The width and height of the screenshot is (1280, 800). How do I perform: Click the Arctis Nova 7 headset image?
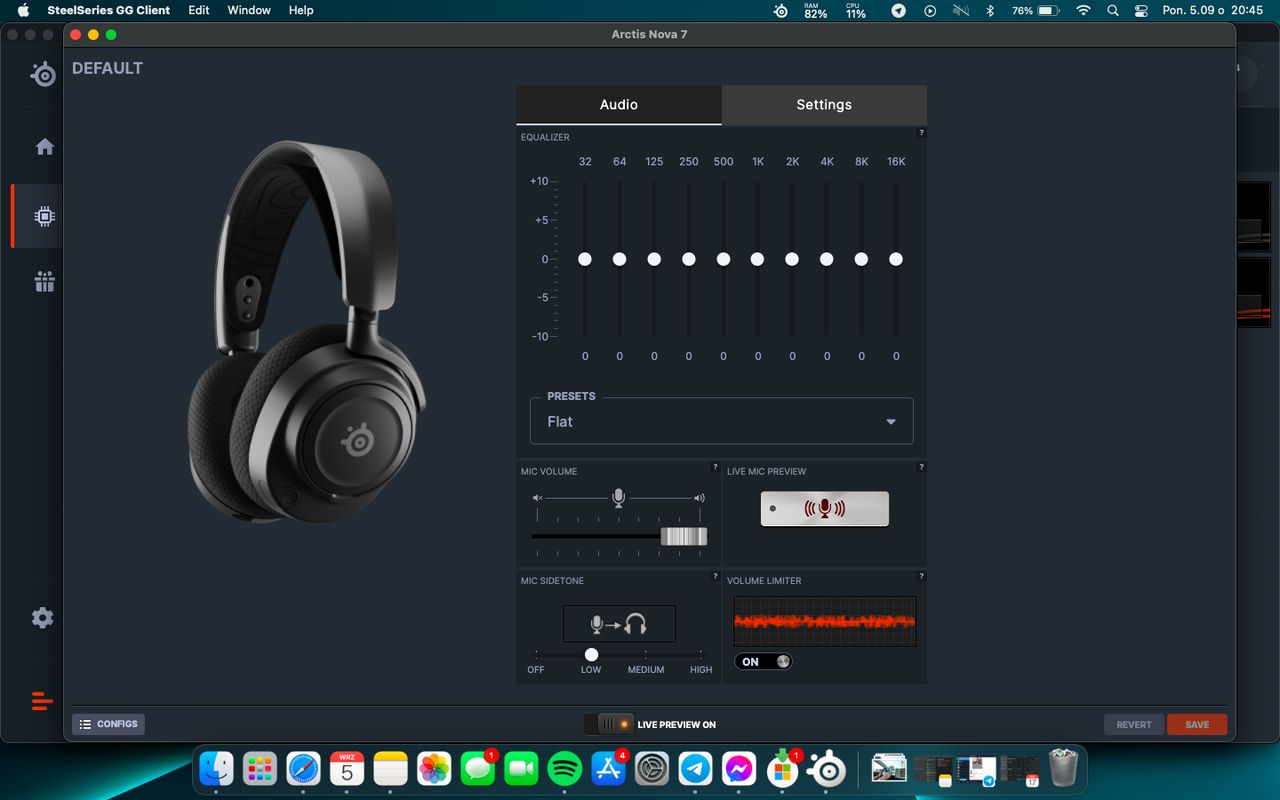tap(307, 332)
